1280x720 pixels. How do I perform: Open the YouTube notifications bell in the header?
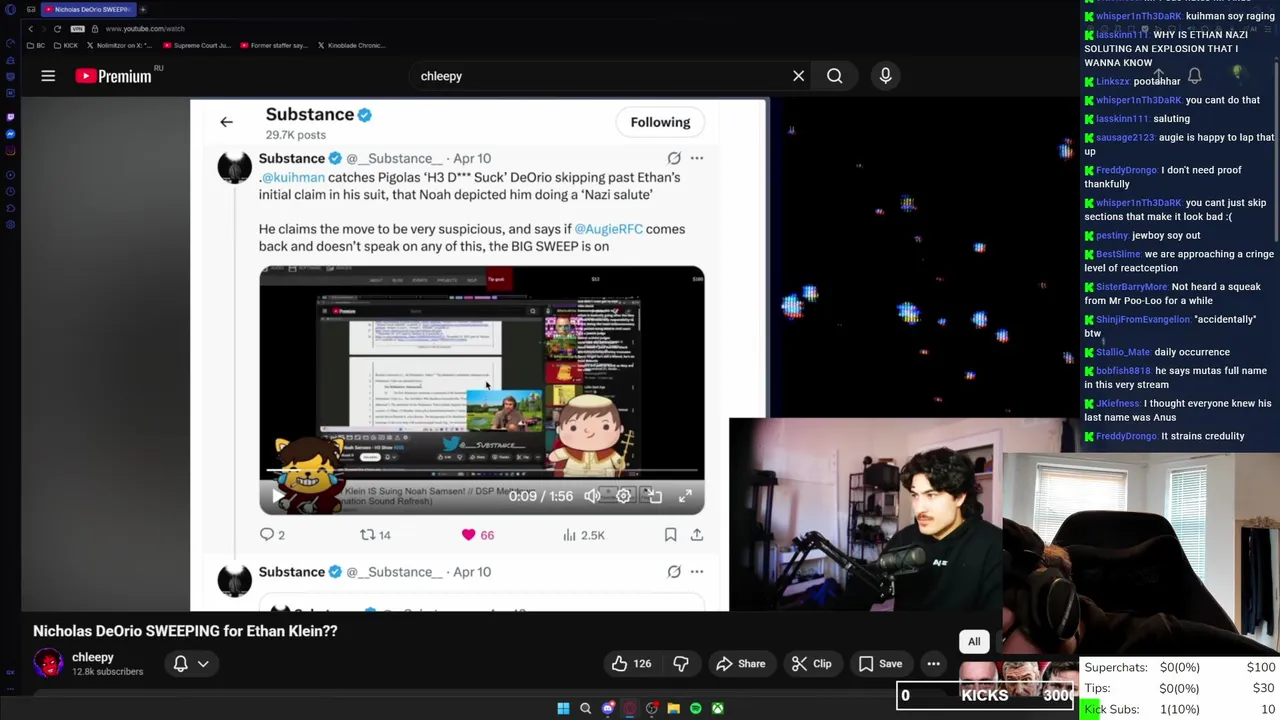pos(1194,76)
